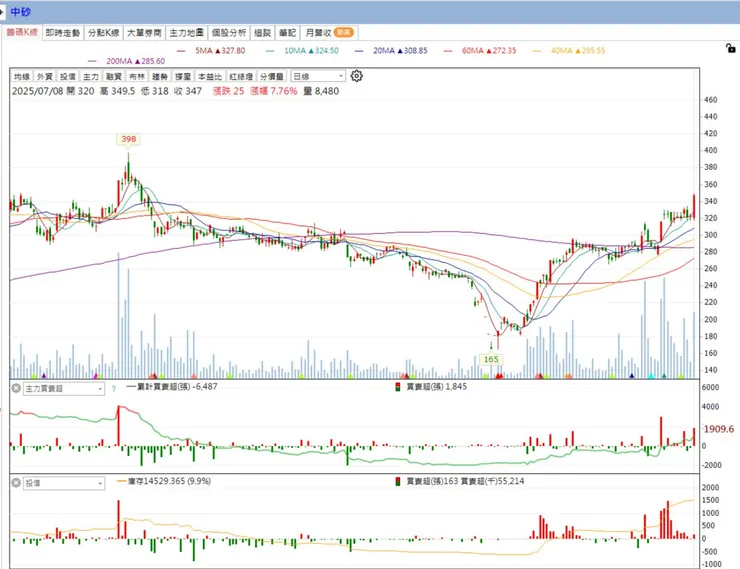Switch to the 大量券商 tab
This screenshot has width=740, height=569.
click(x=144, y=33)
